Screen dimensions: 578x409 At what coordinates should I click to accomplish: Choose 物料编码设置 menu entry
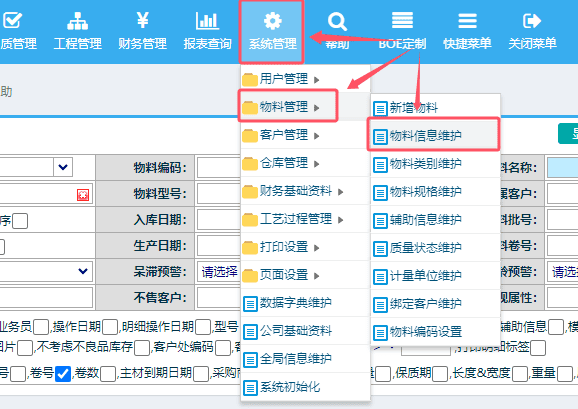[435, 332]
